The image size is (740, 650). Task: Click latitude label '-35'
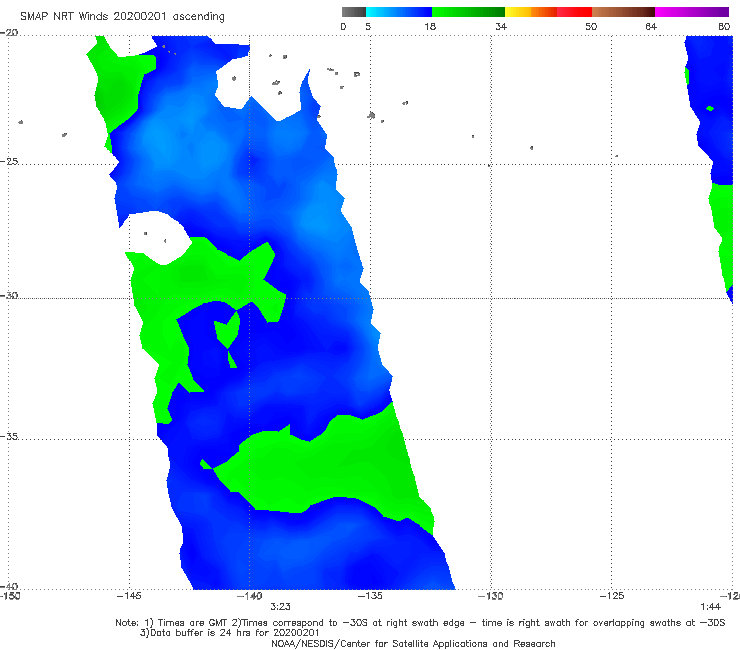[x=9, y=436]
